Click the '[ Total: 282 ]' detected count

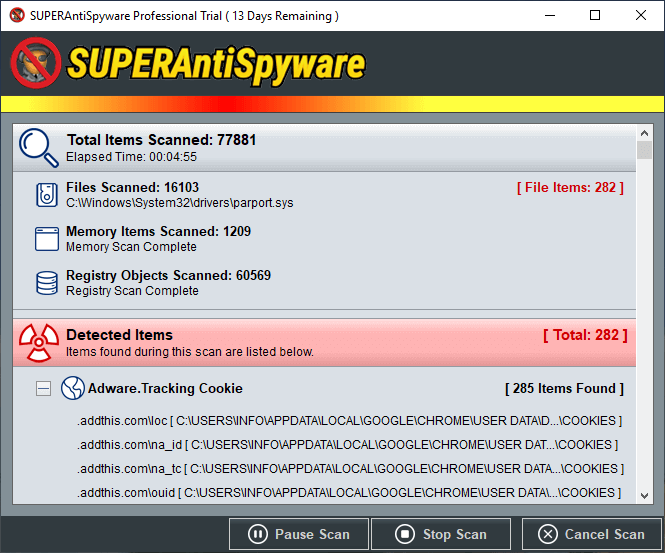click(x=585, y=335)
